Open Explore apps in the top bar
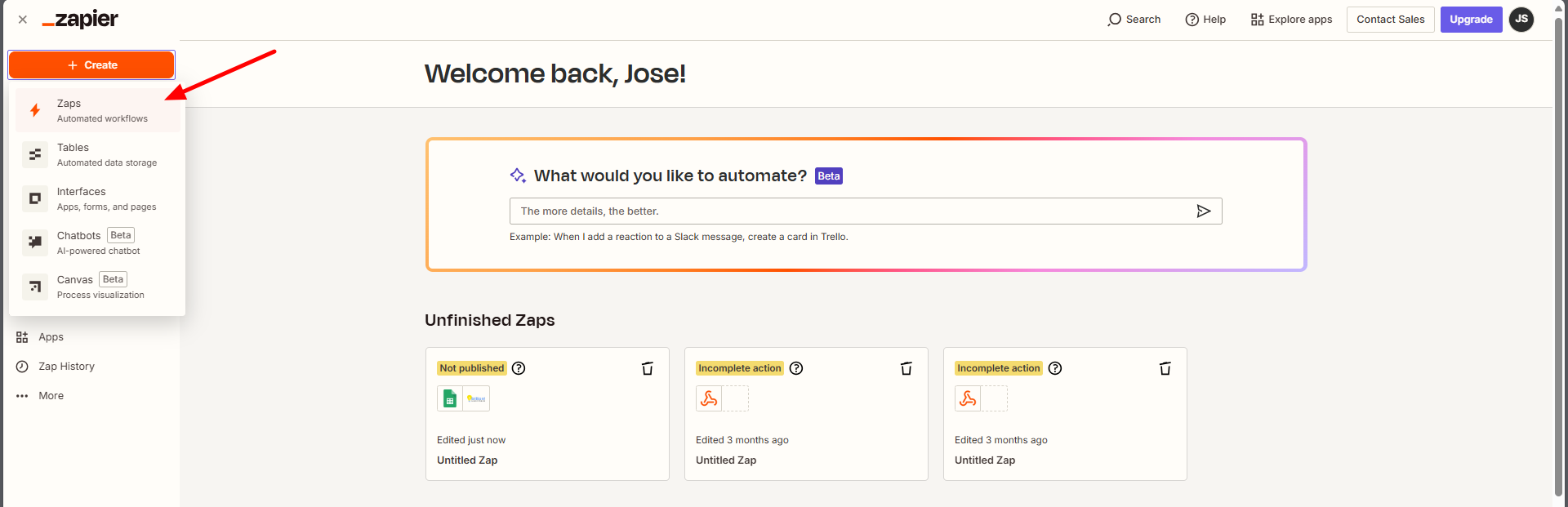The image size is (1568, 507). [1291, 20]
